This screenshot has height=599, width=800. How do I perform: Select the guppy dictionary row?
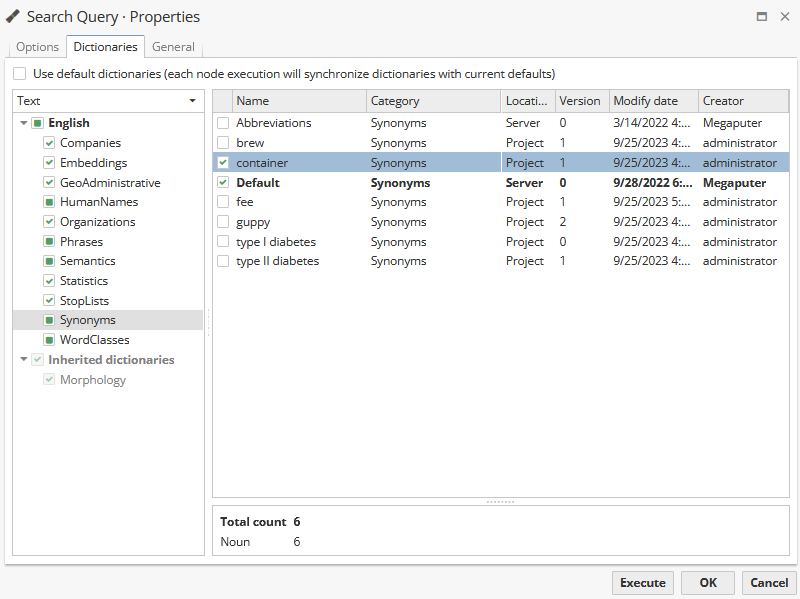coord(253,222)
